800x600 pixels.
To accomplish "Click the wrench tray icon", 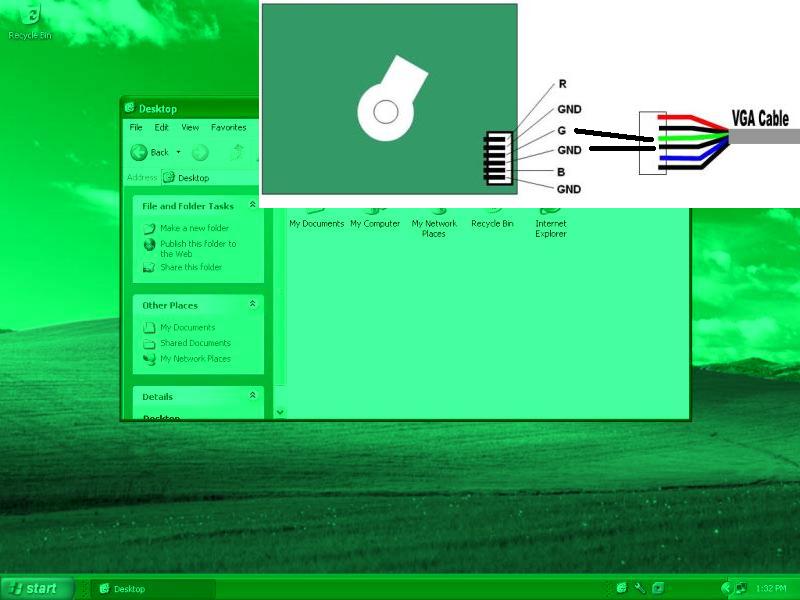I will 640,589.
